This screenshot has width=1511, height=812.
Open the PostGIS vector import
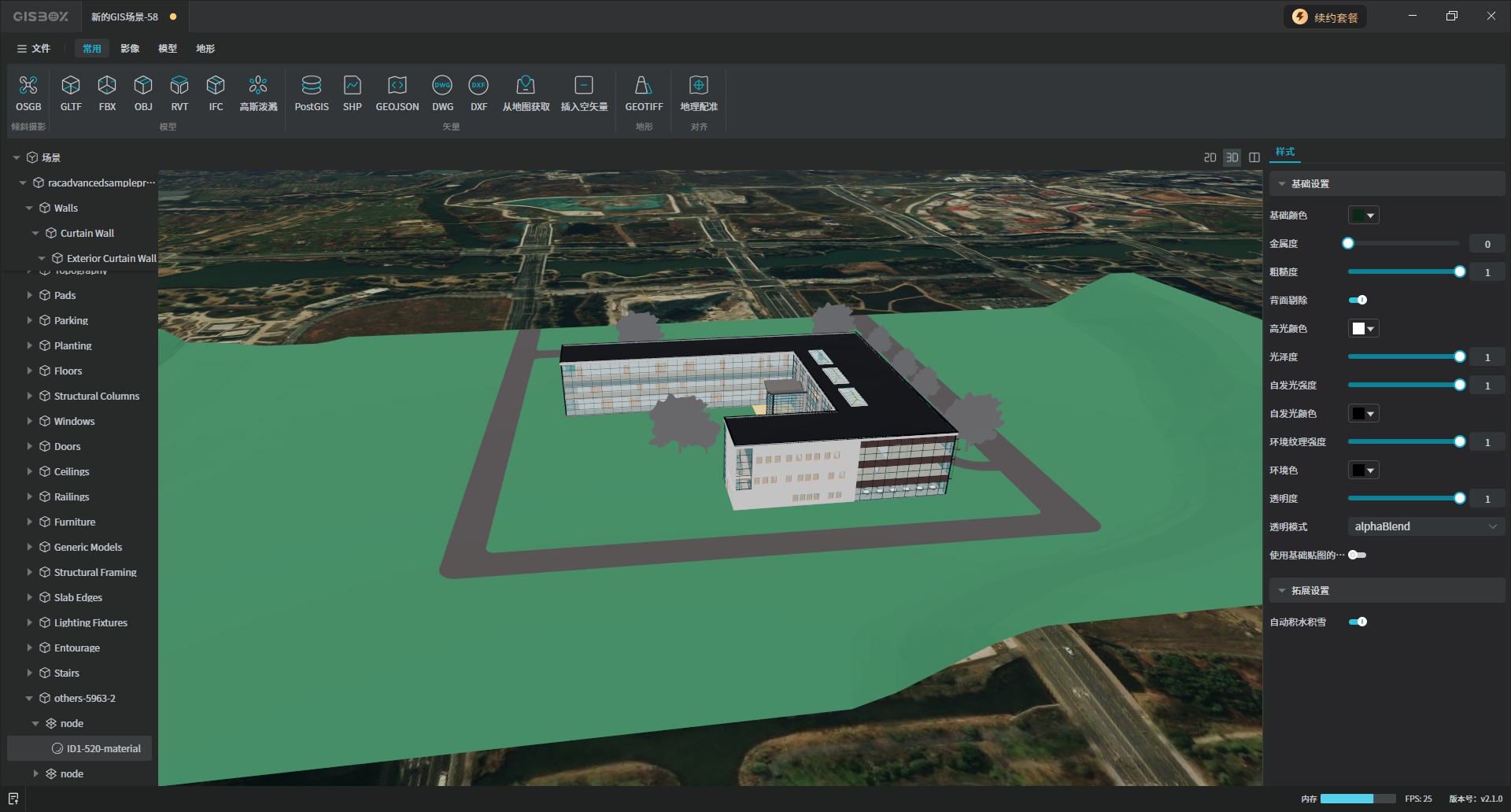tap(312, 86)
